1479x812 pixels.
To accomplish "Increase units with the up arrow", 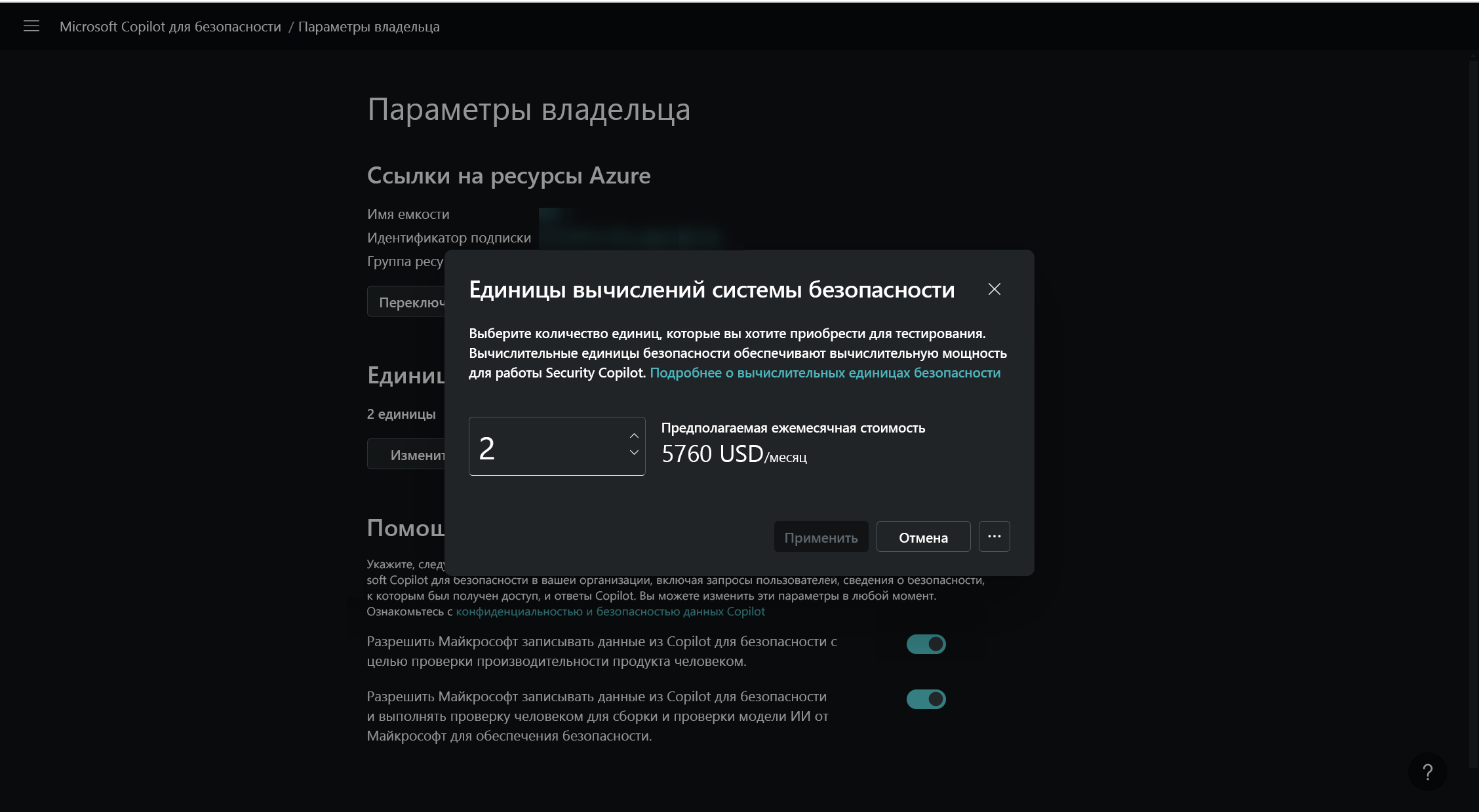I will pyautogui.click(x=634, y=436).
